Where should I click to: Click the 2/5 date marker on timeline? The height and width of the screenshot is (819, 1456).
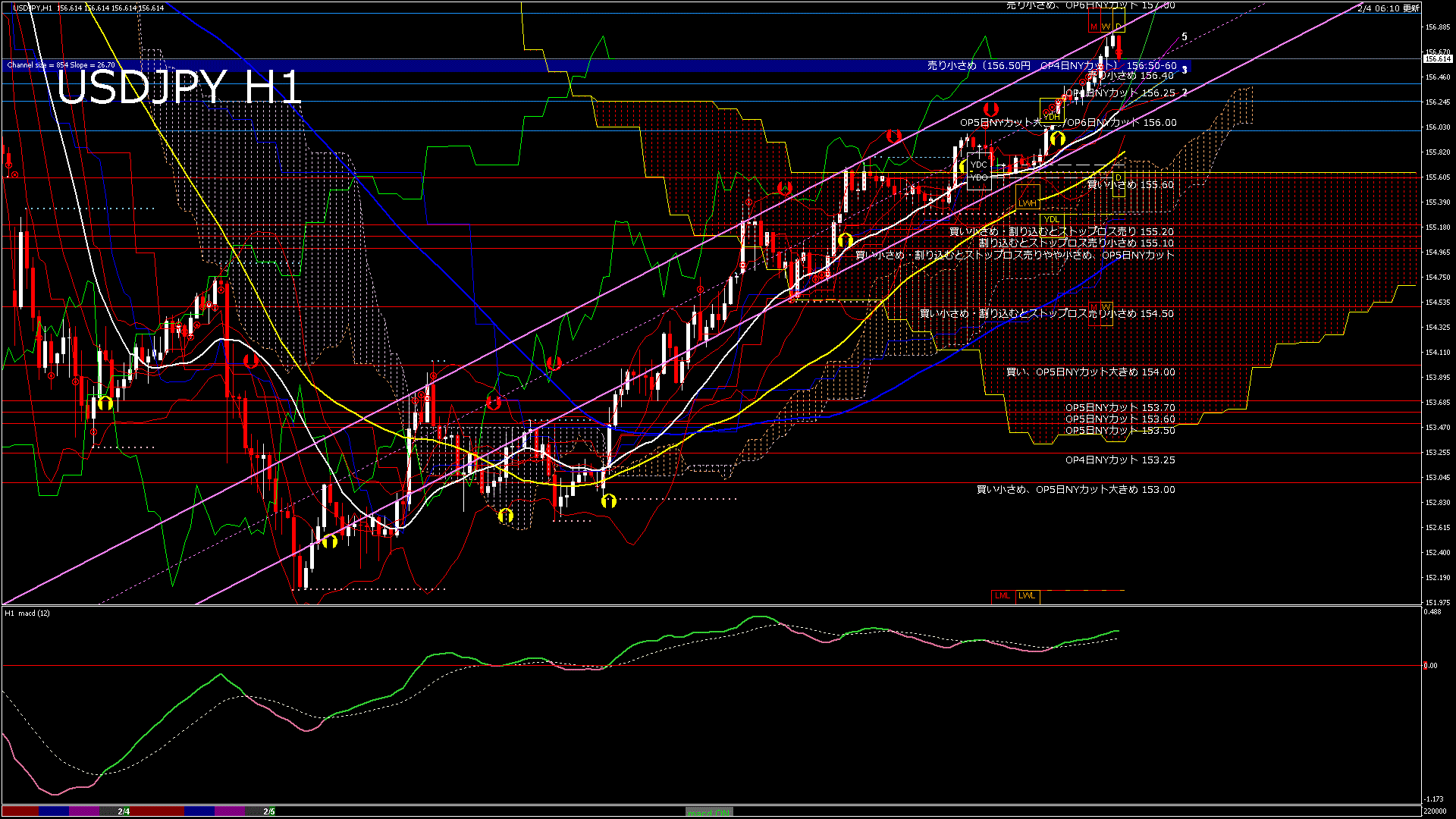pyautogui.click(x=269, y=811)
